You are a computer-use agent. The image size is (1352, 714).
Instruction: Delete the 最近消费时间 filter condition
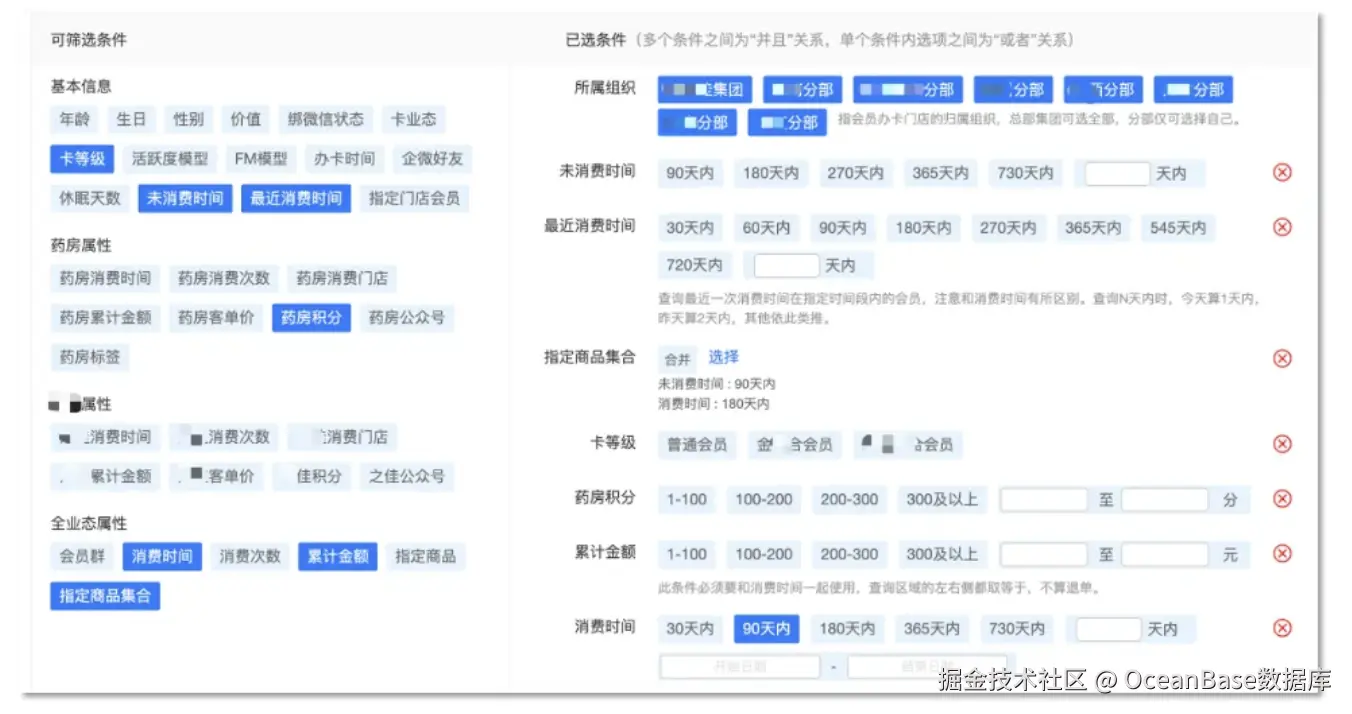click(x=1281, y=227)
